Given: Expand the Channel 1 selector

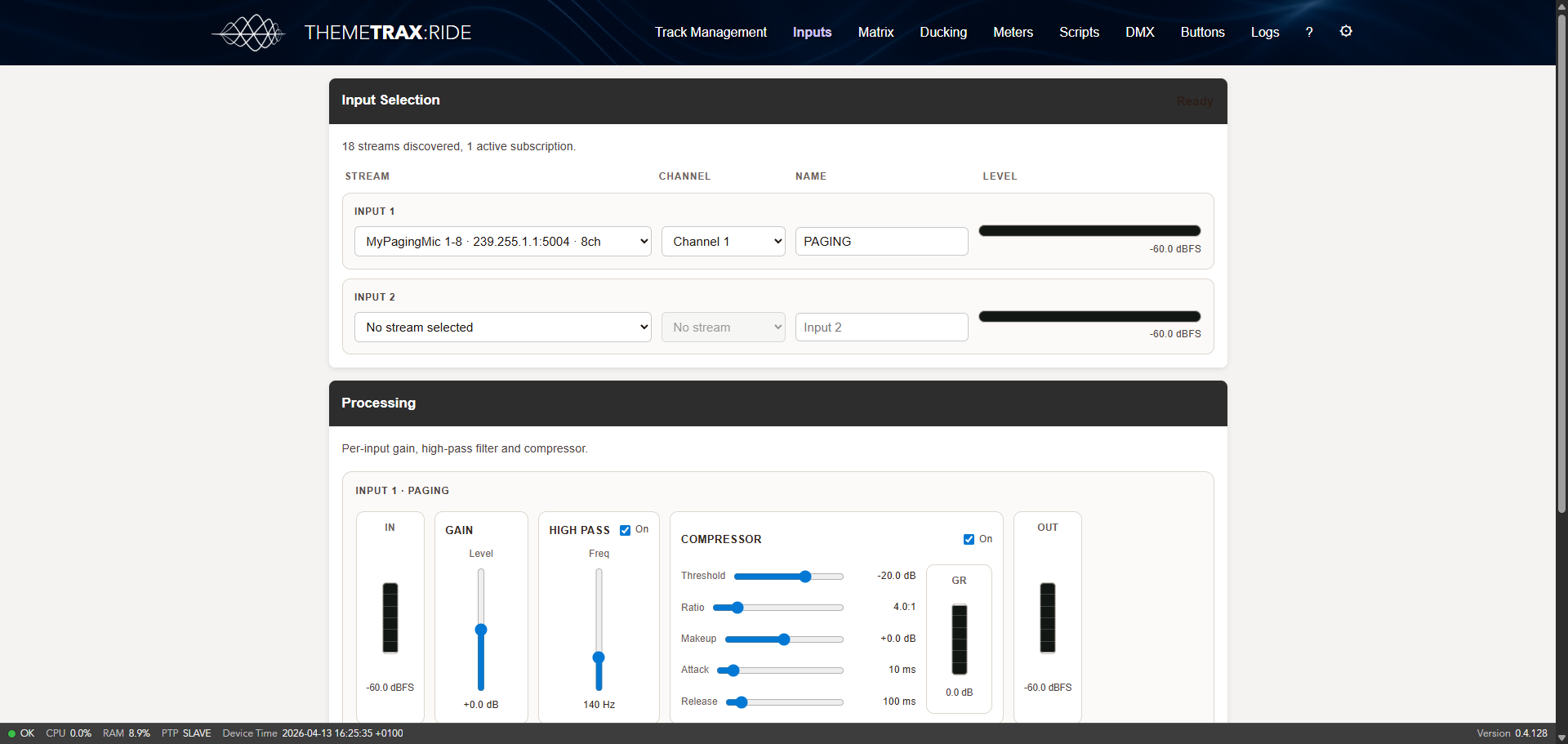Looking at the screenshot, I should point(723,242).
